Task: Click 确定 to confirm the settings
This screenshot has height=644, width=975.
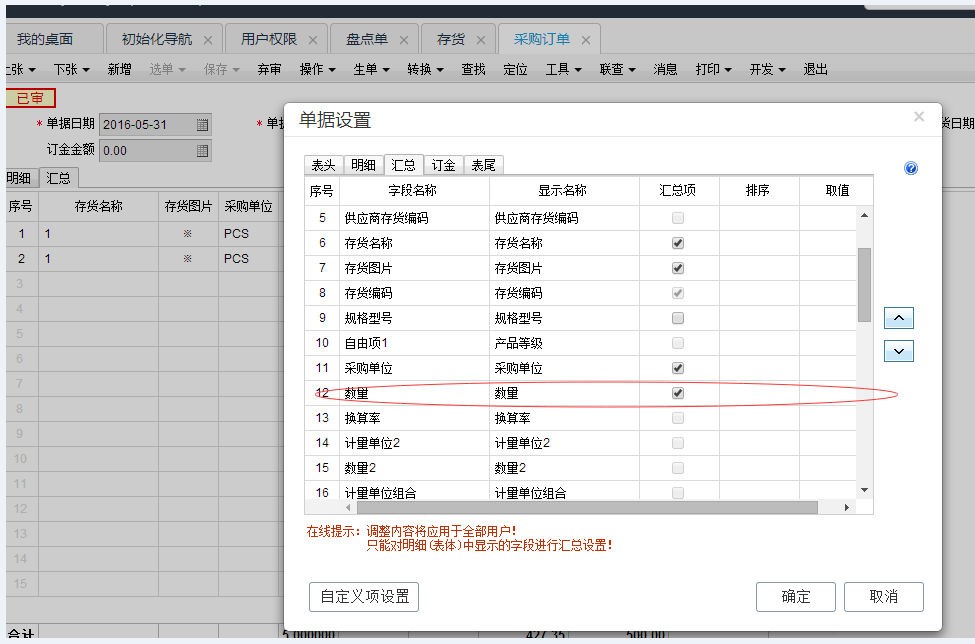Action: (795, 596)
